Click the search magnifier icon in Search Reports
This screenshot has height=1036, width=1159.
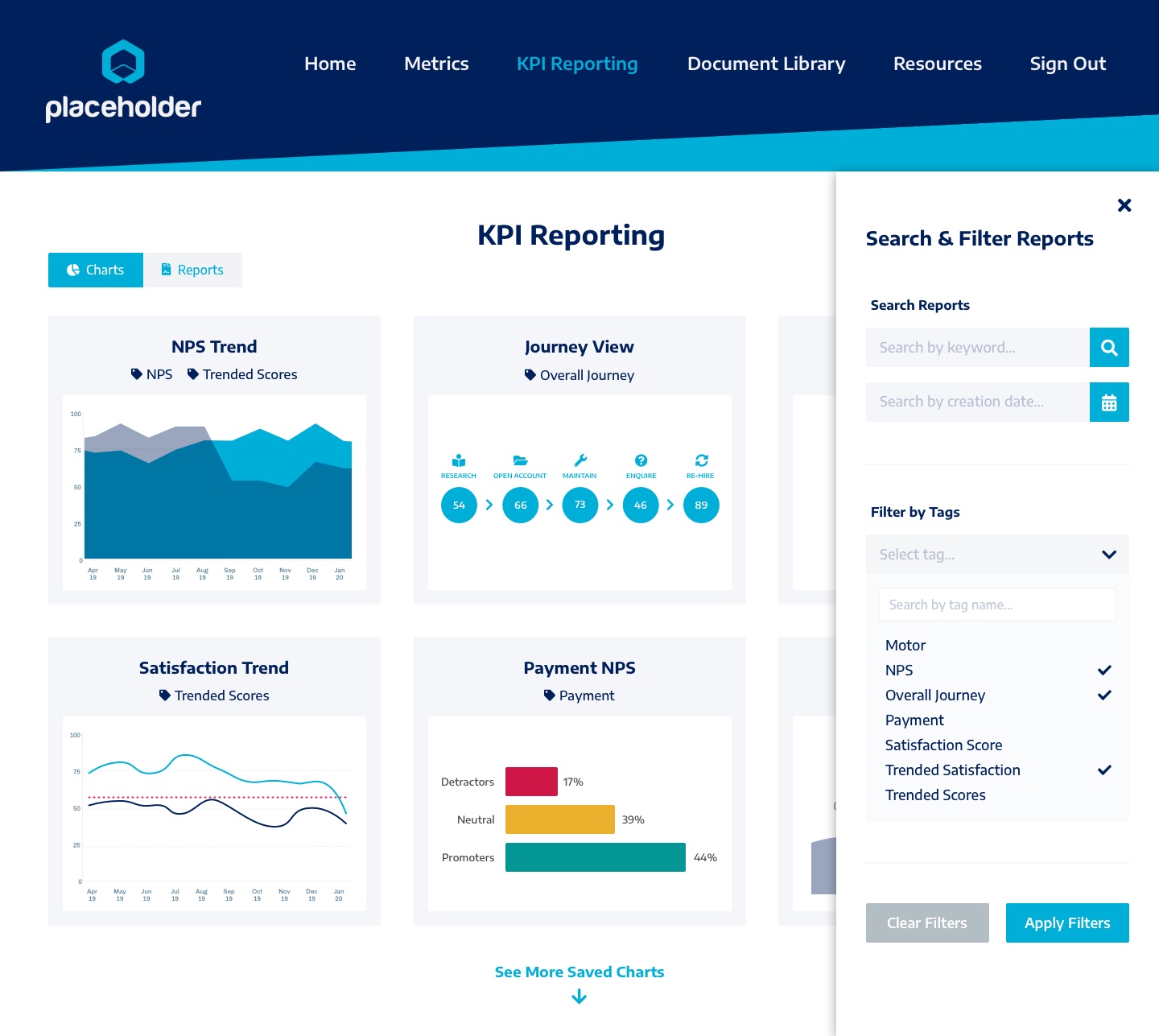tap(1109, 347)
